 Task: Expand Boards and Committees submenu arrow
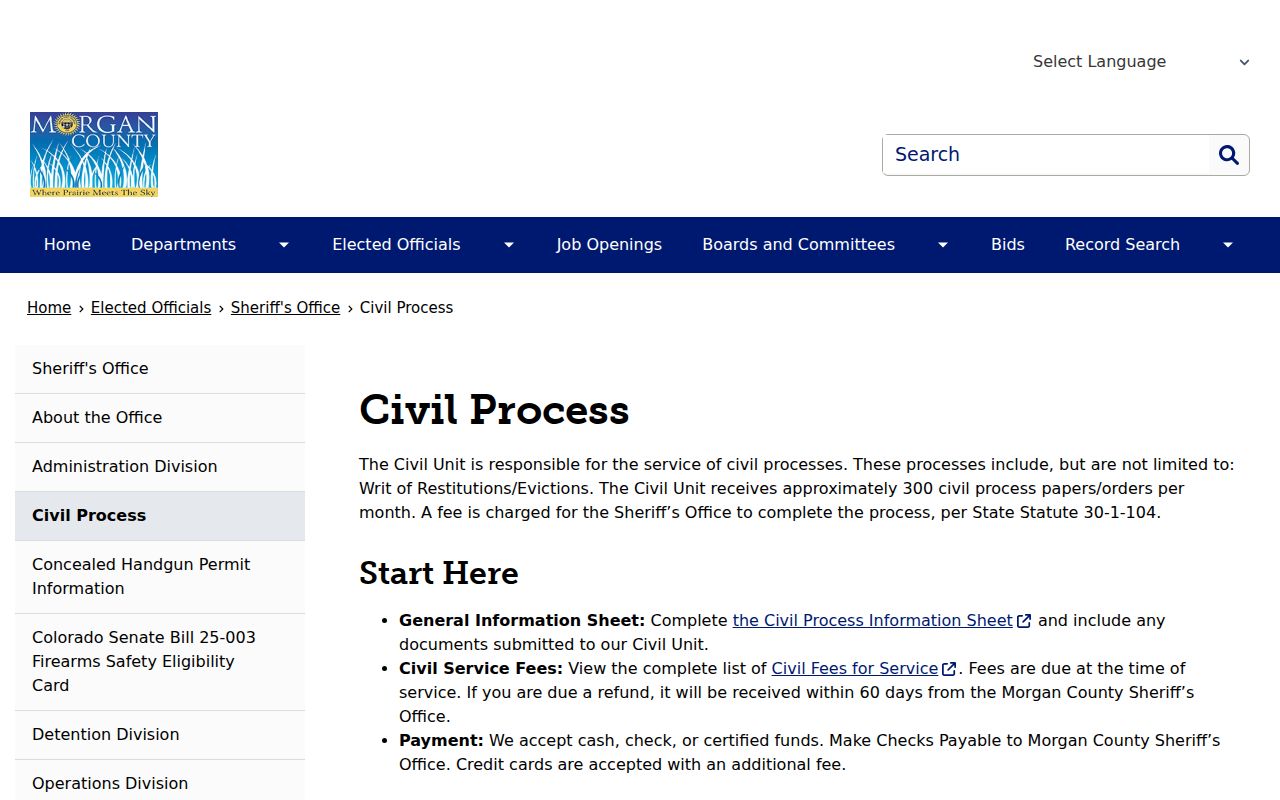tap(943, 245)
